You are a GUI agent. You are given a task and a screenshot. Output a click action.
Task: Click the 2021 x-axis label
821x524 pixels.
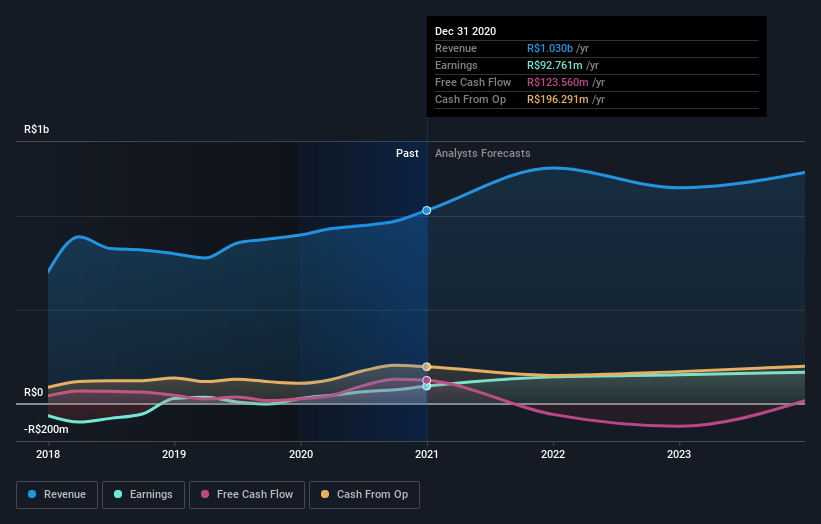(427, 454)
